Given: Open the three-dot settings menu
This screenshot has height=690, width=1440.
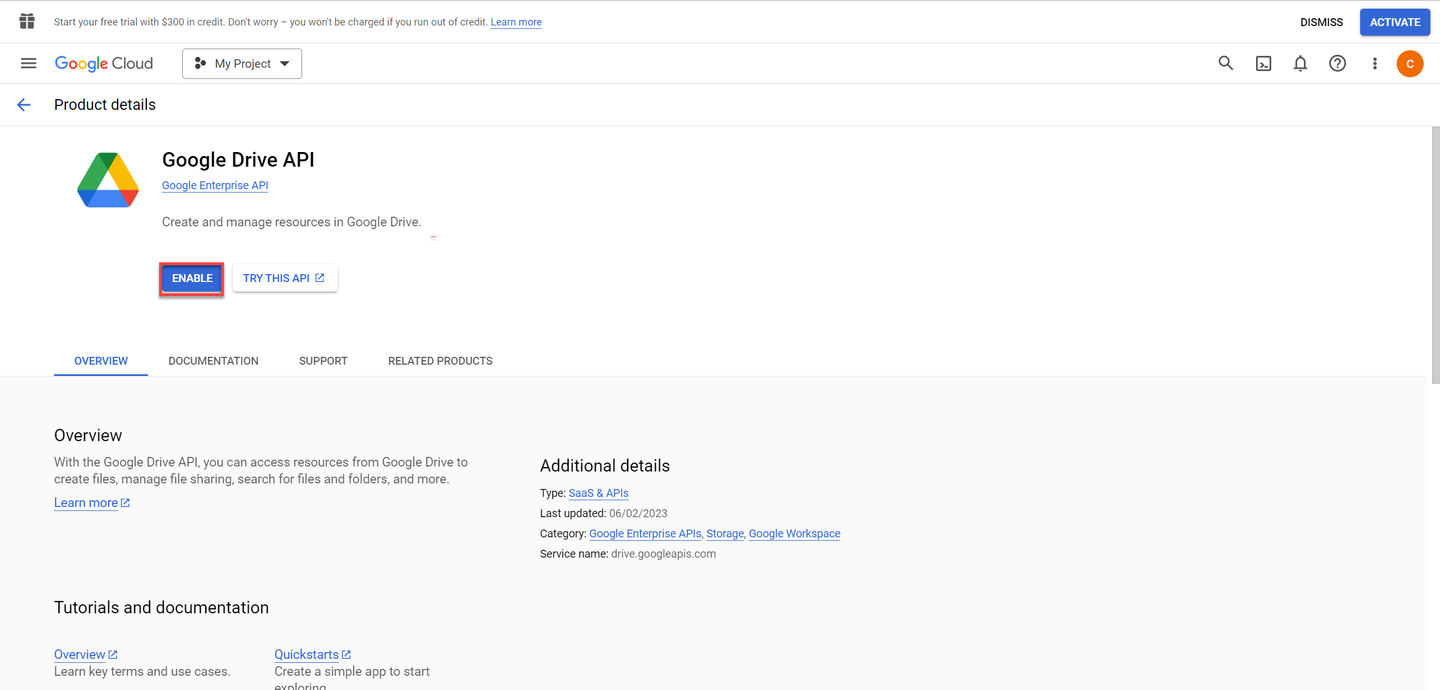Looking at the screenshot, I should 1374,63.
